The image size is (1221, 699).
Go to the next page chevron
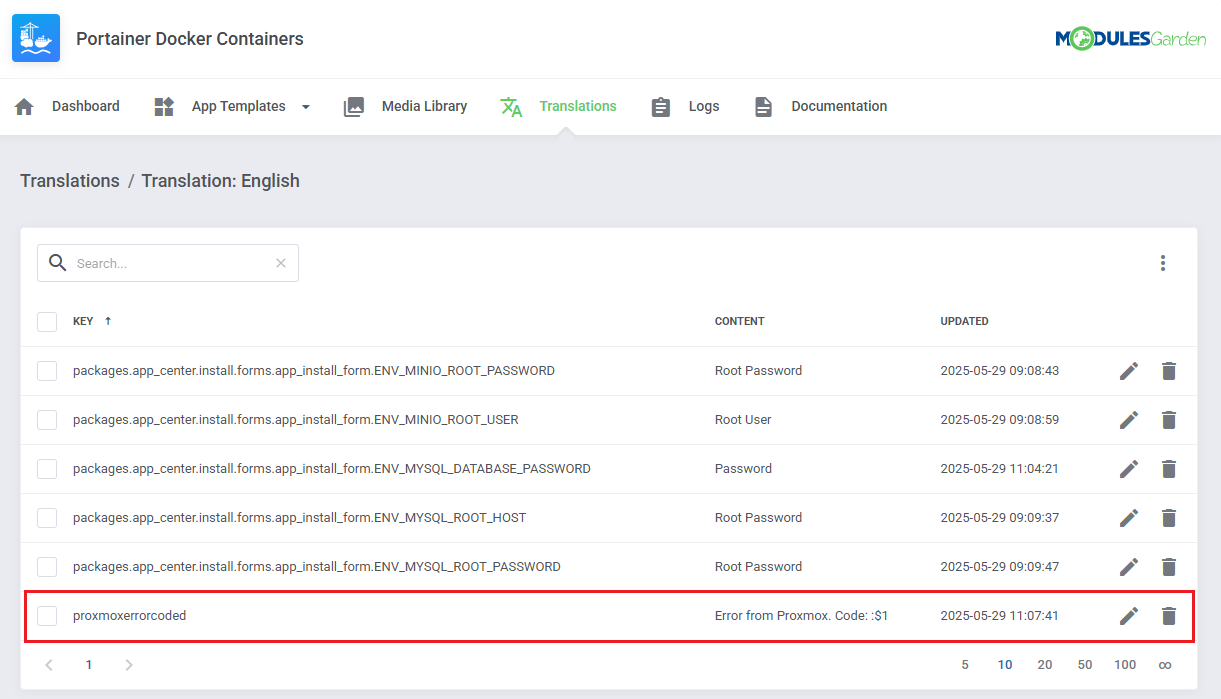pos(128,665)
